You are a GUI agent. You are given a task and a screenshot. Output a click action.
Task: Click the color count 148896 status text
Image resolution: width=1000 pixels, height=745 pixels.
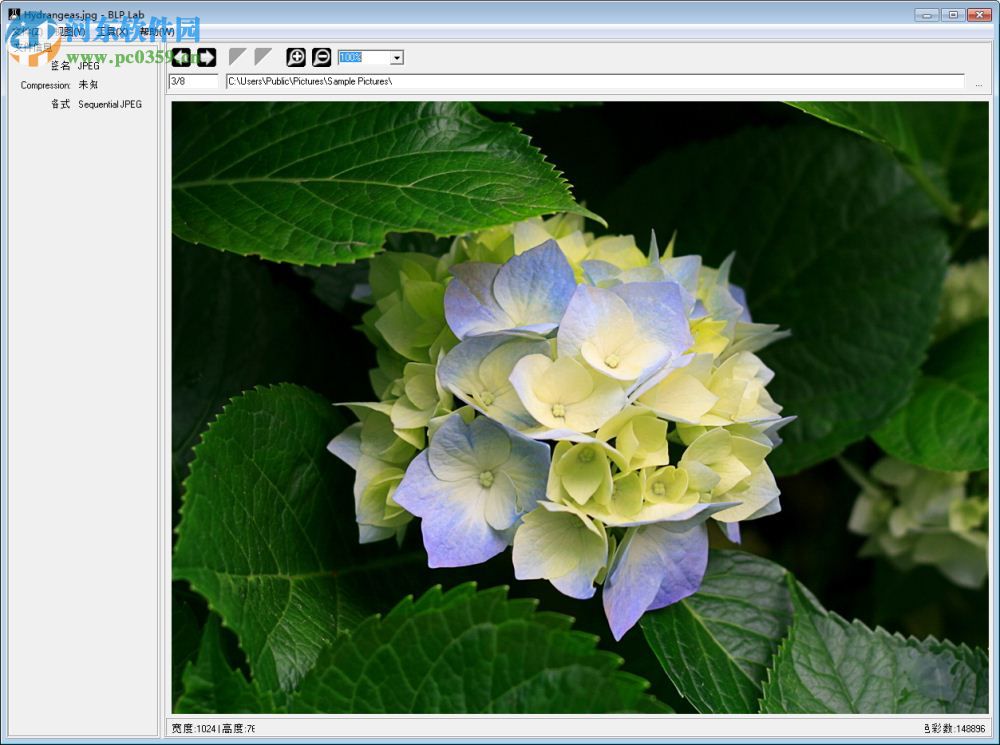(954, 728)
